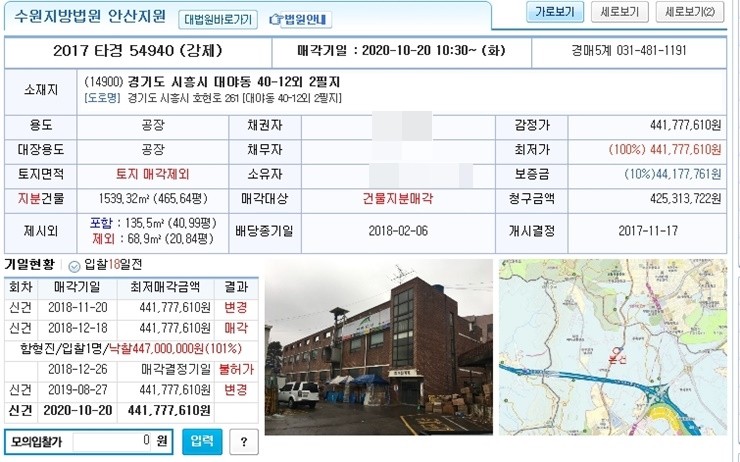Select the 용도 value 공장
Screen dimensions: 740x462
click(x=153, y=125)
